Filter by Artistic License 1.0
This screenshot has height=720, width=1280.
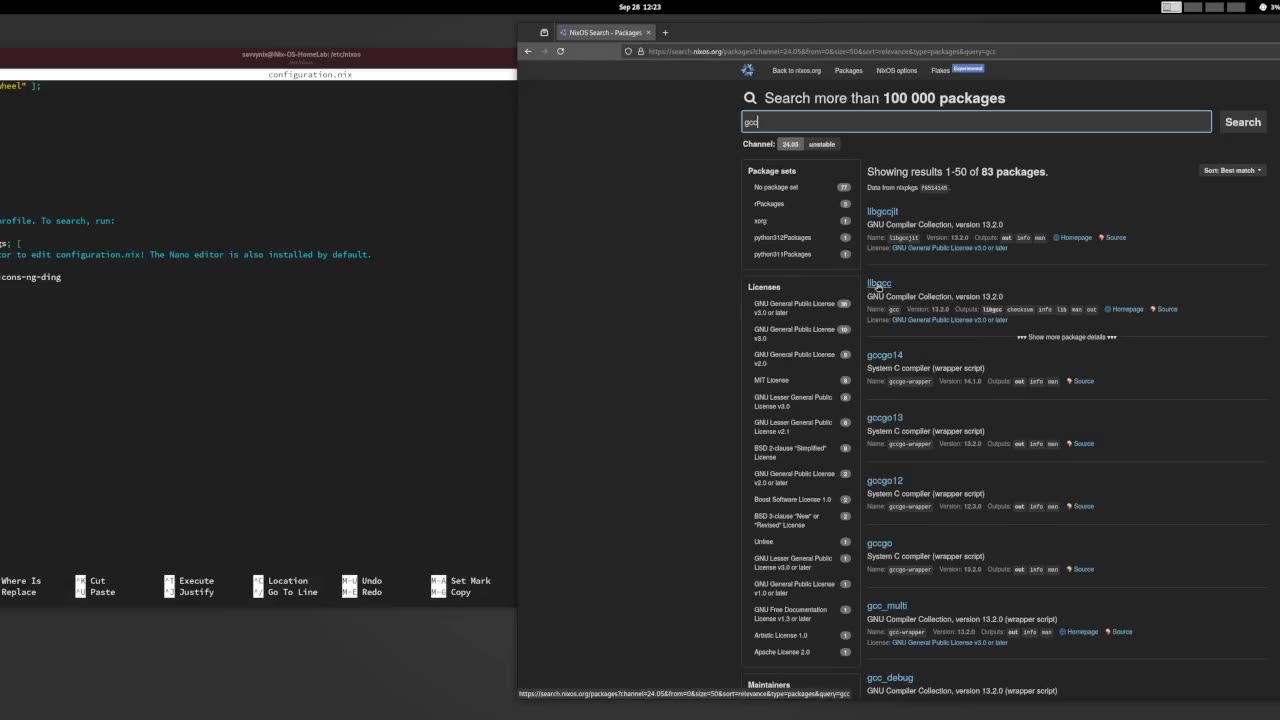coord(801,635)
